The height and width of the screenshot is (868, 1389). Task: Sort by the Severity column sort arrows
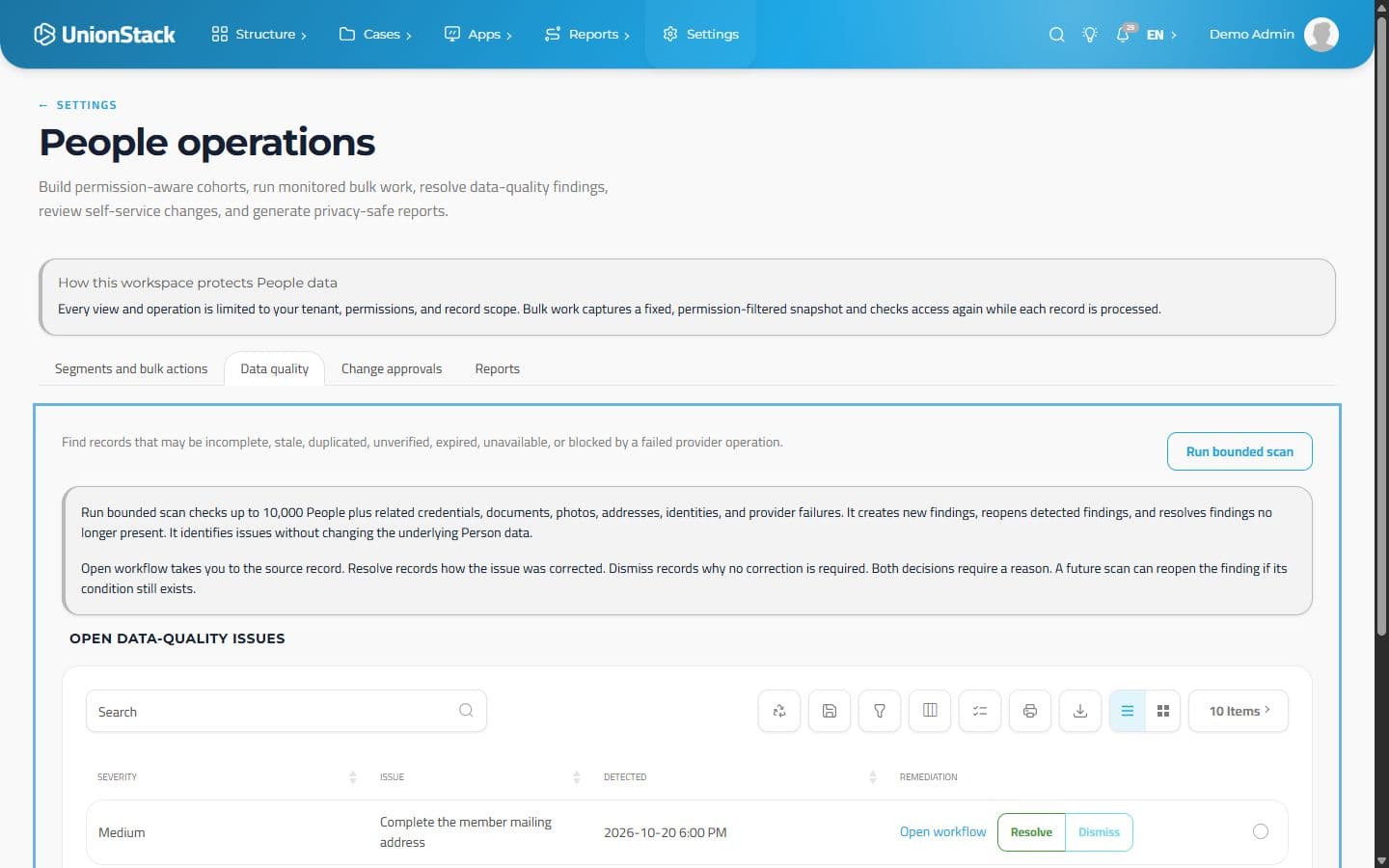click(353, 777)
